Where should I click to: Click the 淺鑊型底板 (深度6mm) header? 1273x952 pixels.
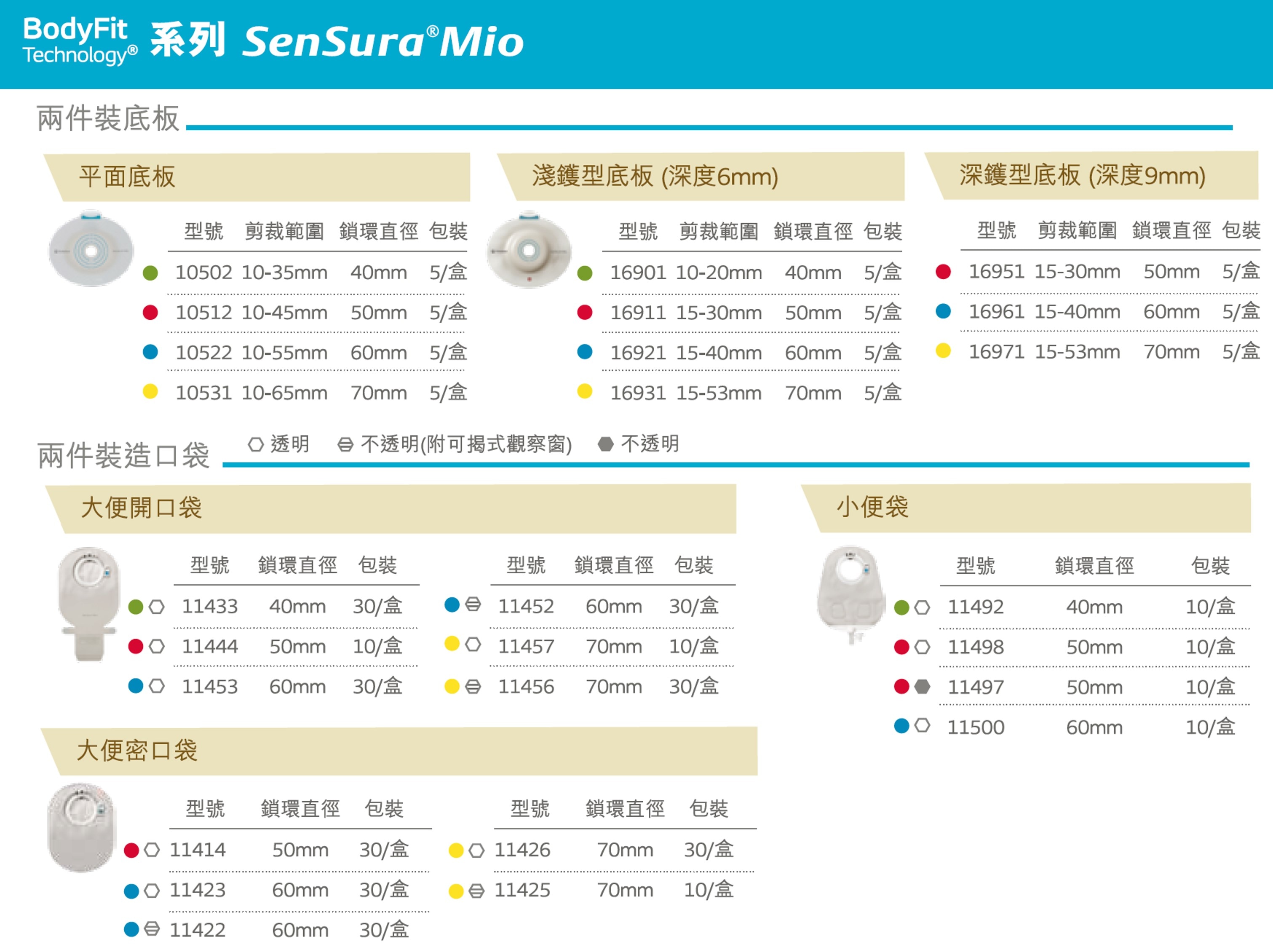(x=701, y=176)
